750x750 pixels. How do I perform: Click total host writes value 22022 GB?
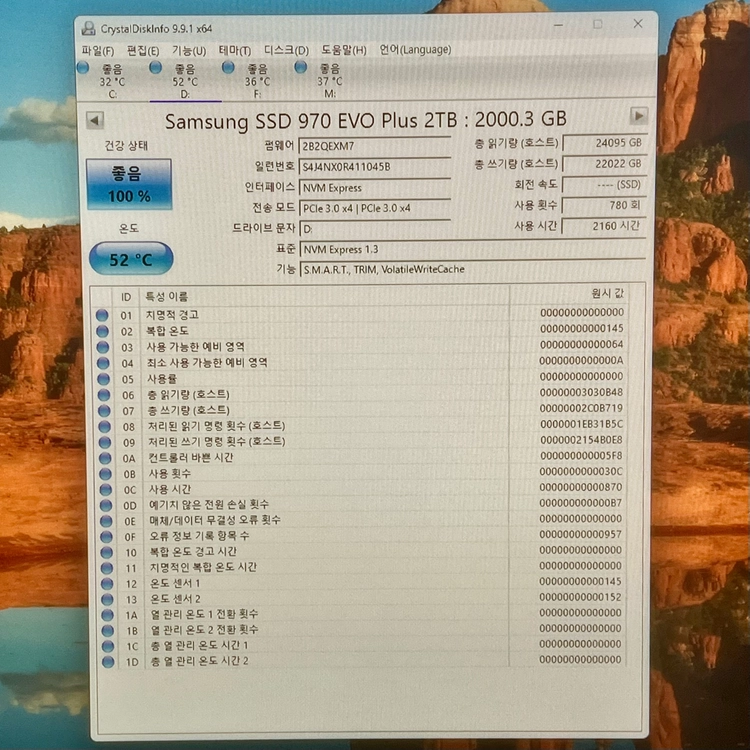(605, 164)
